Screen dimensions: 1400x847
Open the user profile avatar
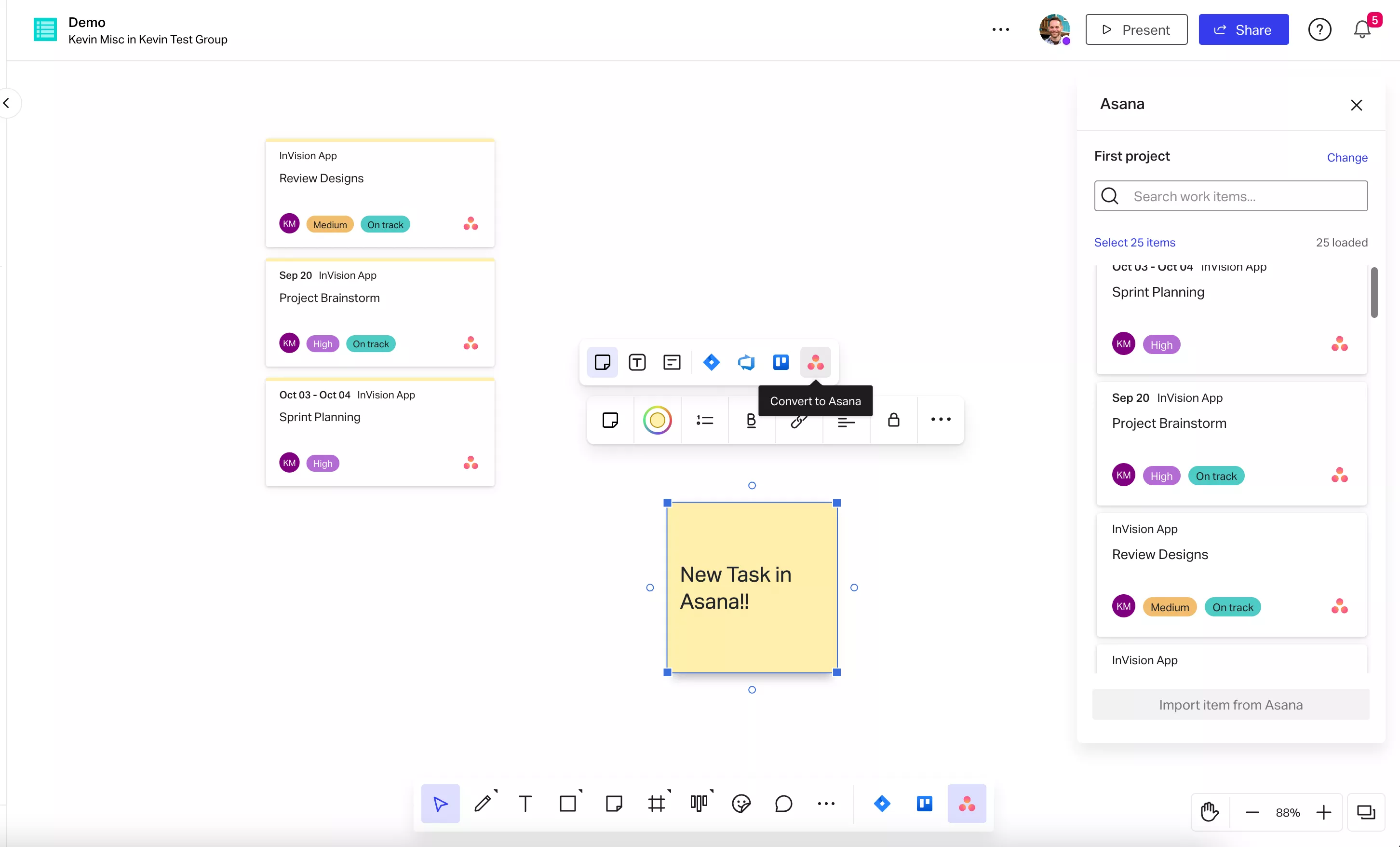(1054, 29)
